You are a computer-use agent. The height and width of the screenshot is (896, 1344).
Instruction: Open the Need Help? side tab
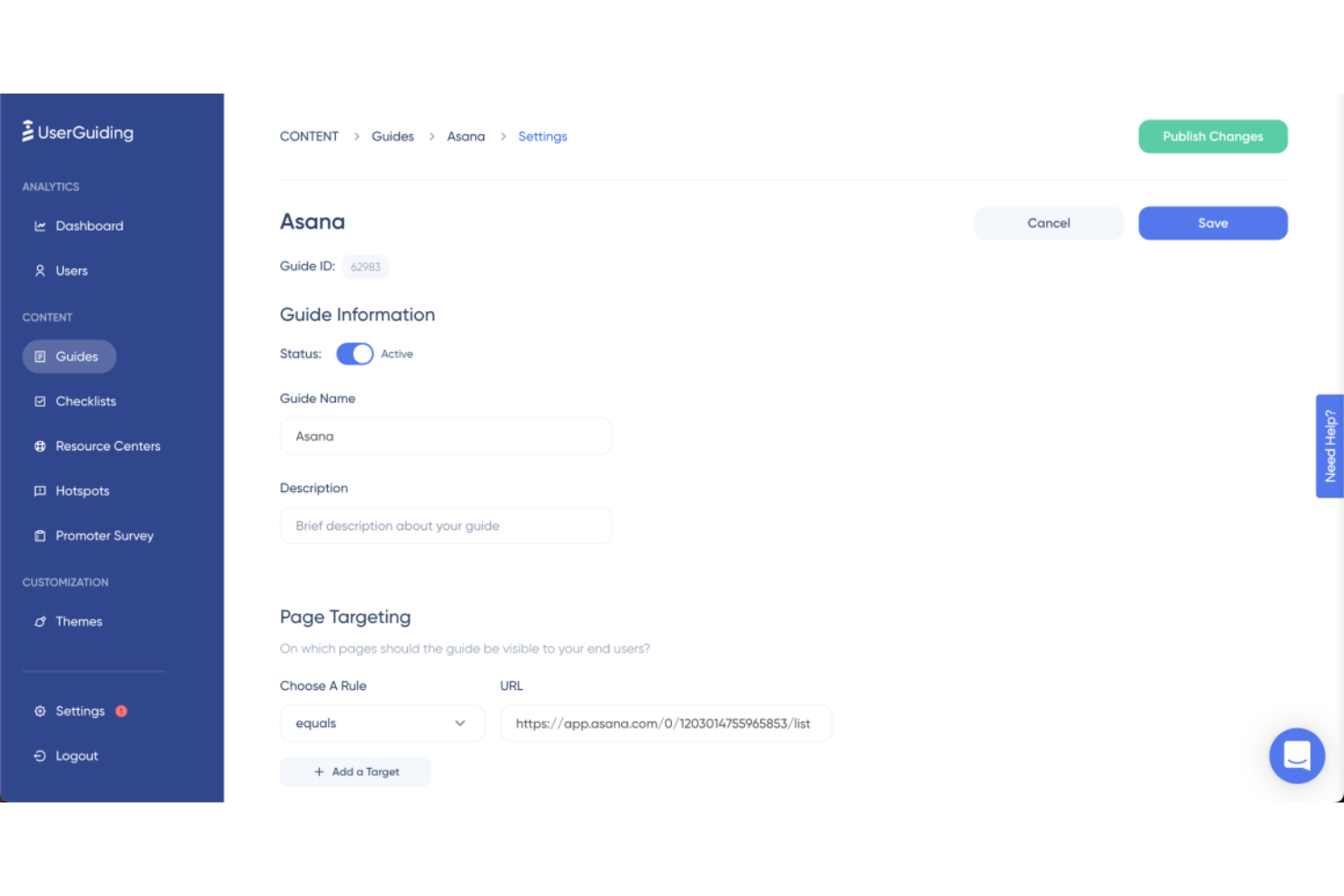click(x=1329, y=446)
